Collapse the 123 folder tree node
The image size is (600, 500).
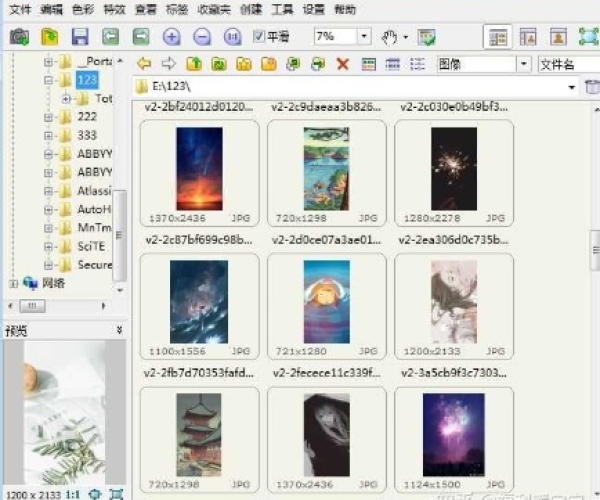(x=48, y=80)
